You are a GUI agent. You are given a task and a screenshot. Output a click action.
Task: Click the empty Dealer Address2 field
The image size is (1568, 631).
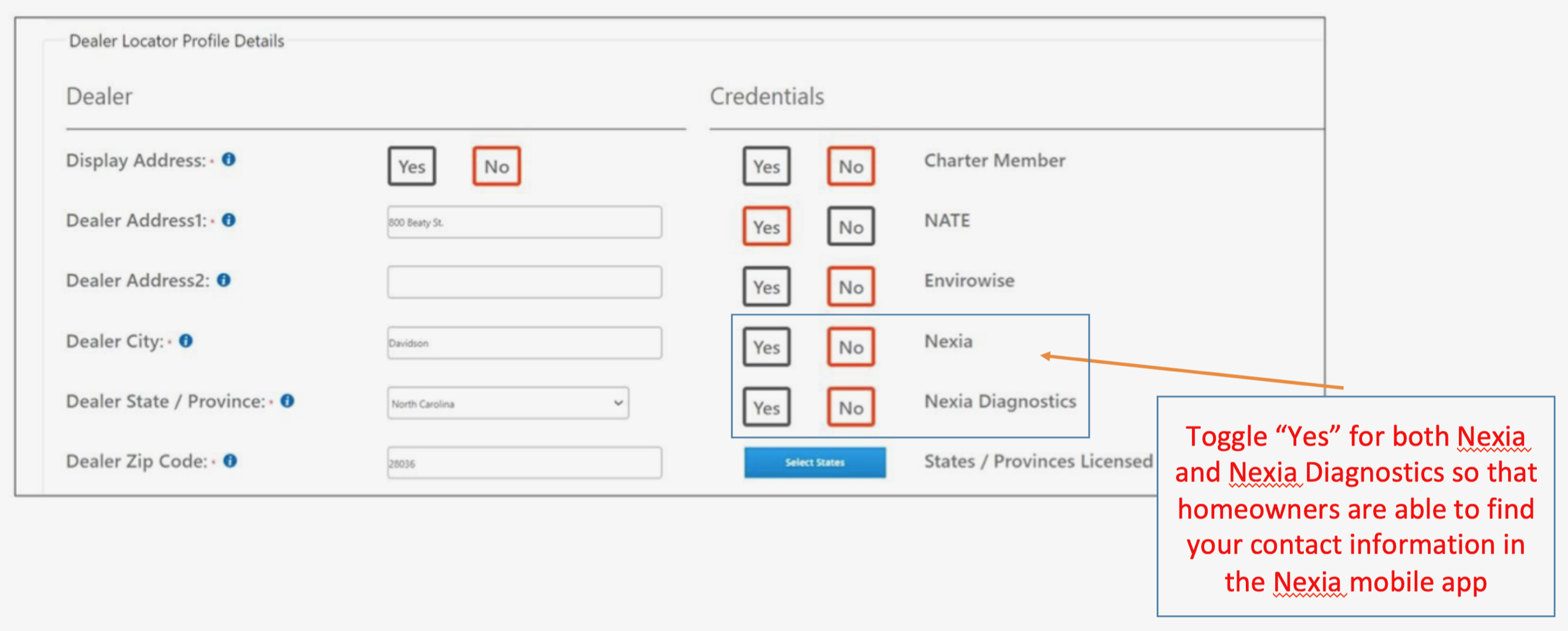click(524, 282)
